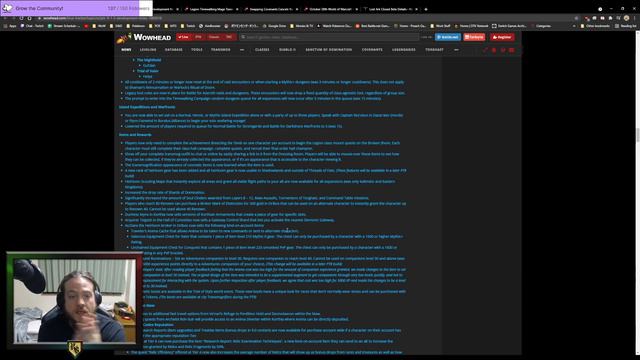Open the Legendaries menu
The height and width of the screenshot is (360, 640).
click(x=404, y=50)
